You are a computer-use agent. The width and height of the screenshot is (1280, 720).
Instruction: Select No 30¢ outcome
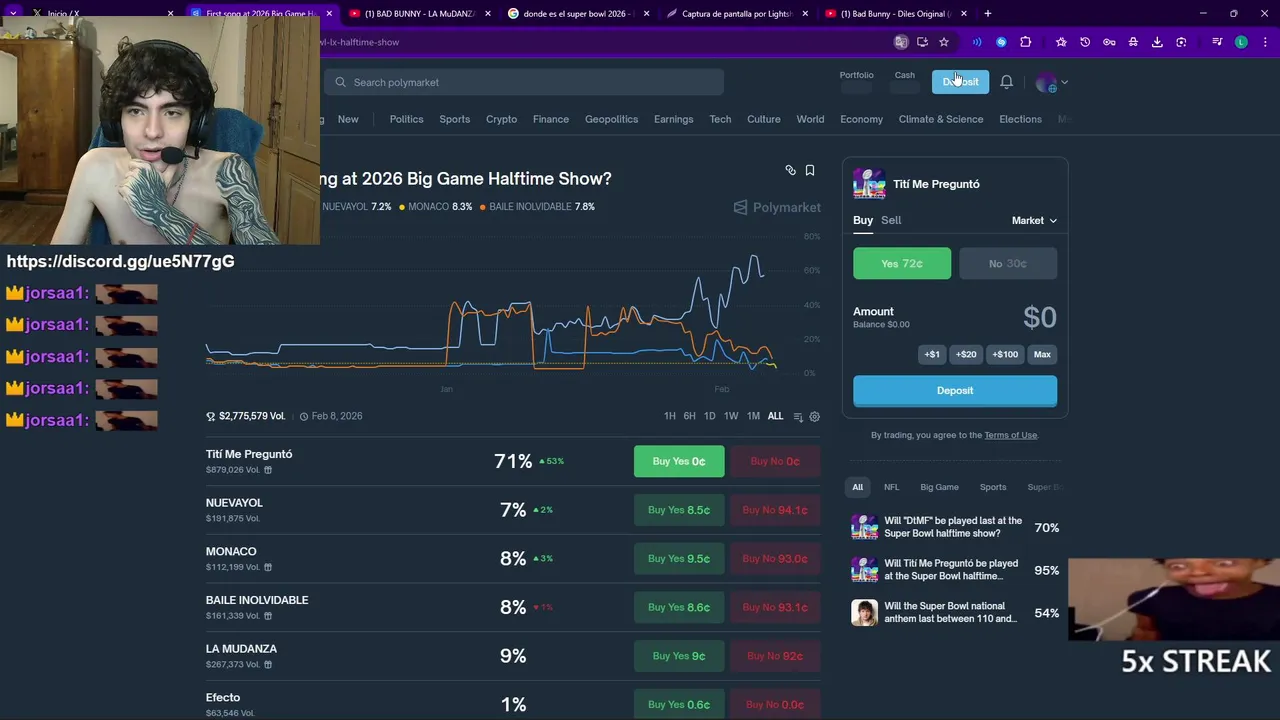tap(1008, 263)
